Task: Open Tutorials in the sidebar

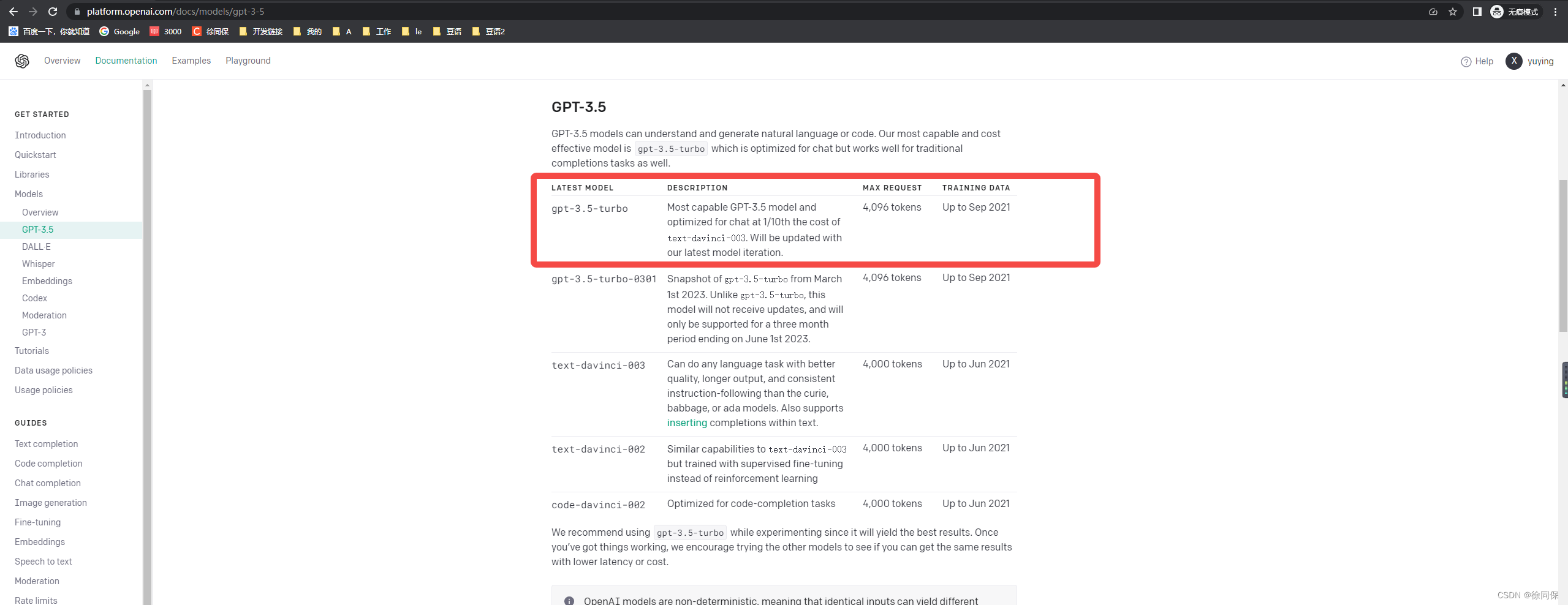Action: [32, 351]
